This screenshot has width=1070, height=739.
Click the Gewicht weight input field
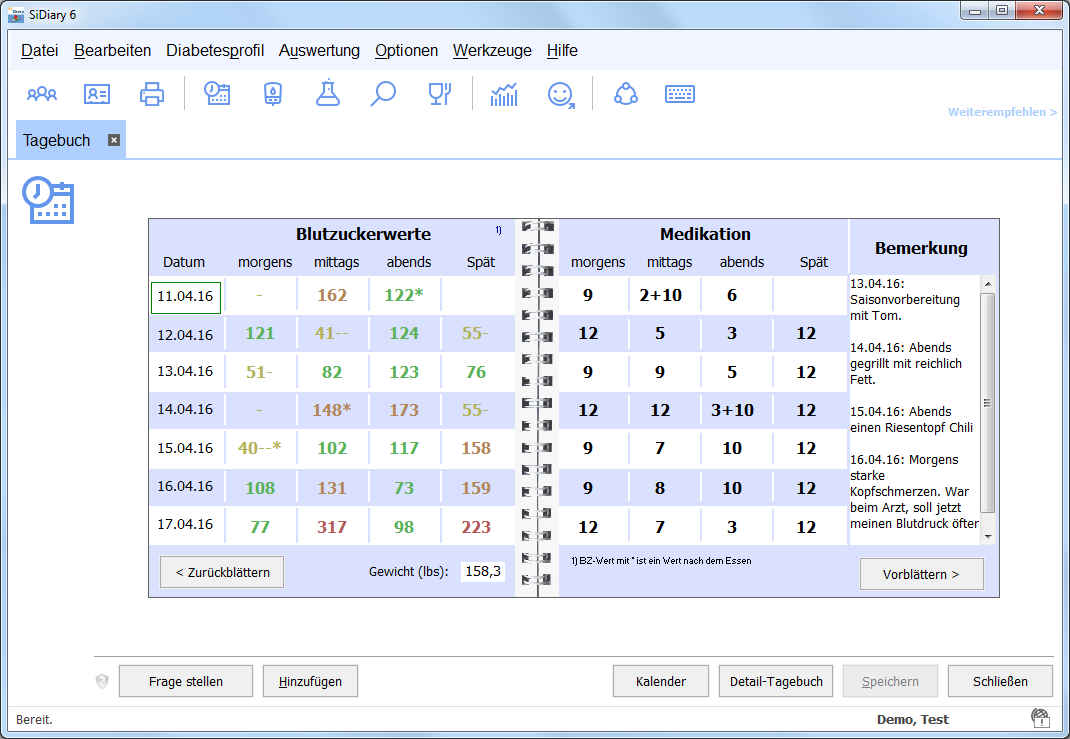coord(484,571)
